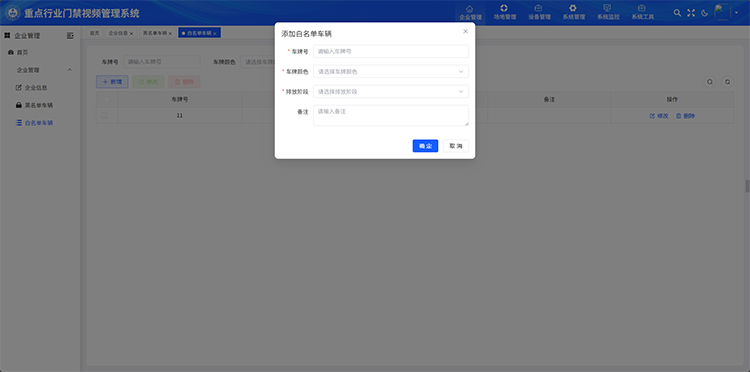
Task: Refresh the table with round refresh button
Action: (728, 82)
